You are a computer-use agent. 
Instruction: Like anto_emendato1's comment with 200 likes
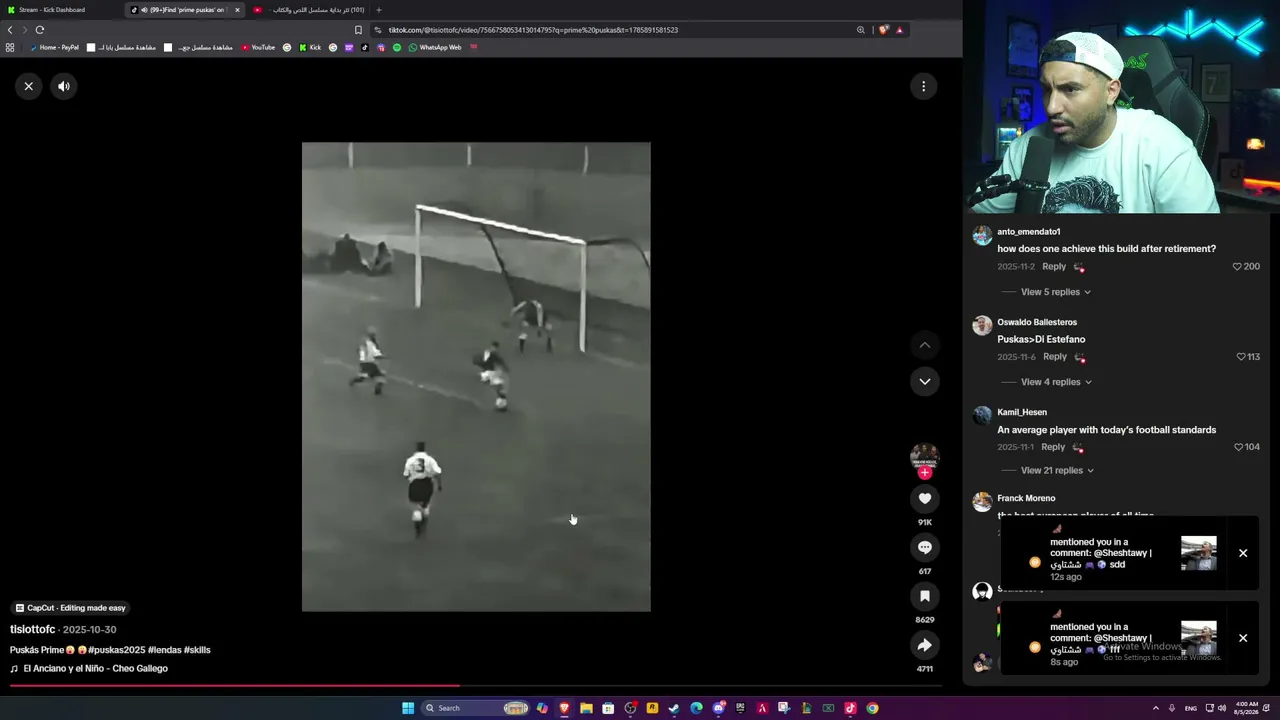click(1237, 267)
